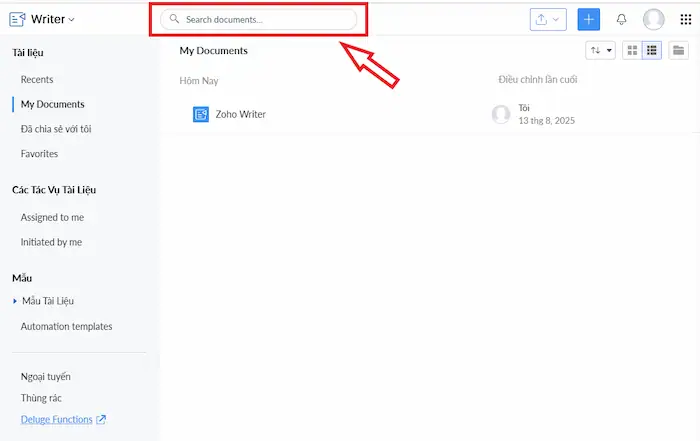Screen dimensions: 700x441
Task: Open the user profile avatar
Action: click(654, 19)
